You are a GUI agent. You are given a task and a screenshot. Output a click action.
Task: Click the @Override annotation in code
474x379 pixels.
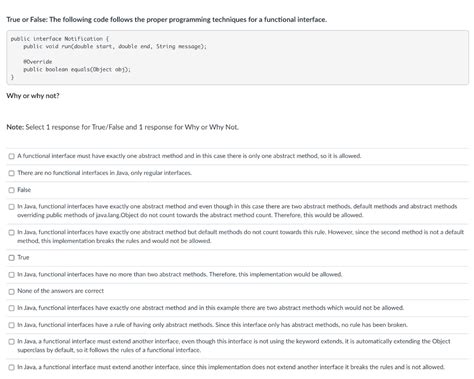coord(38,62)
